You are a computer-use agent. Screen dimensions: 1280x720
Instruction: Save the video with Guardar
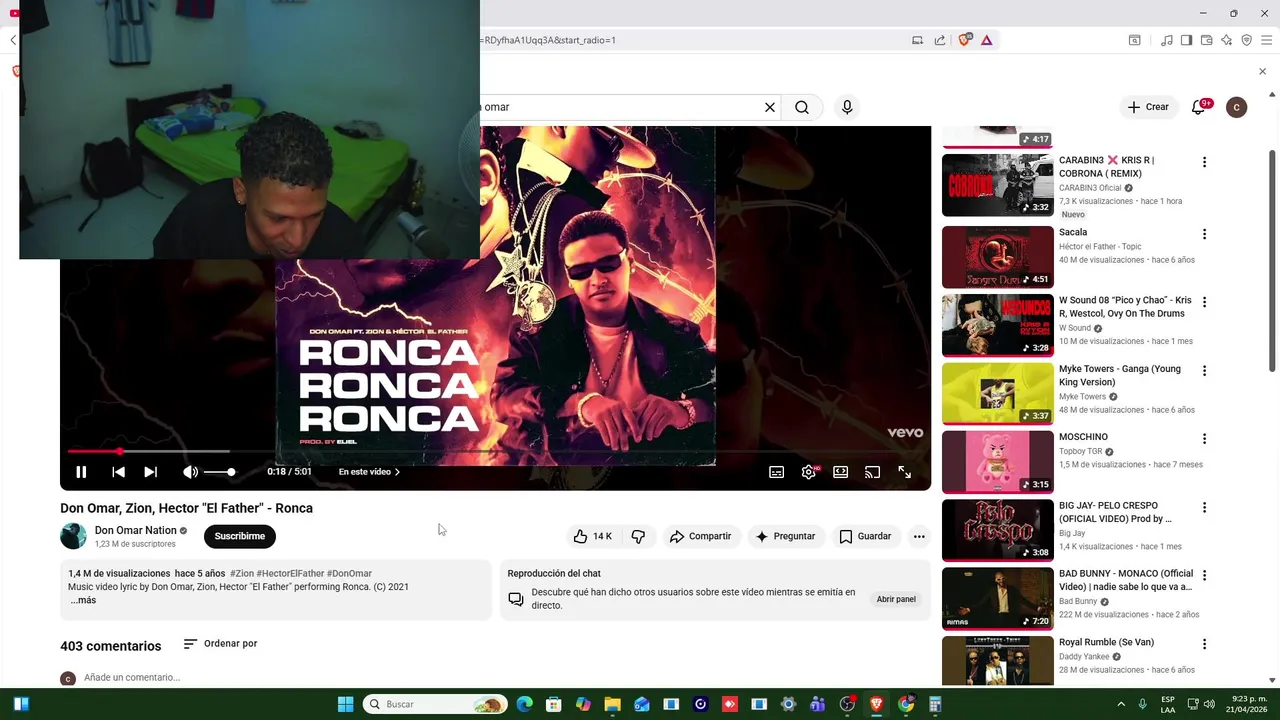[865, 536]
